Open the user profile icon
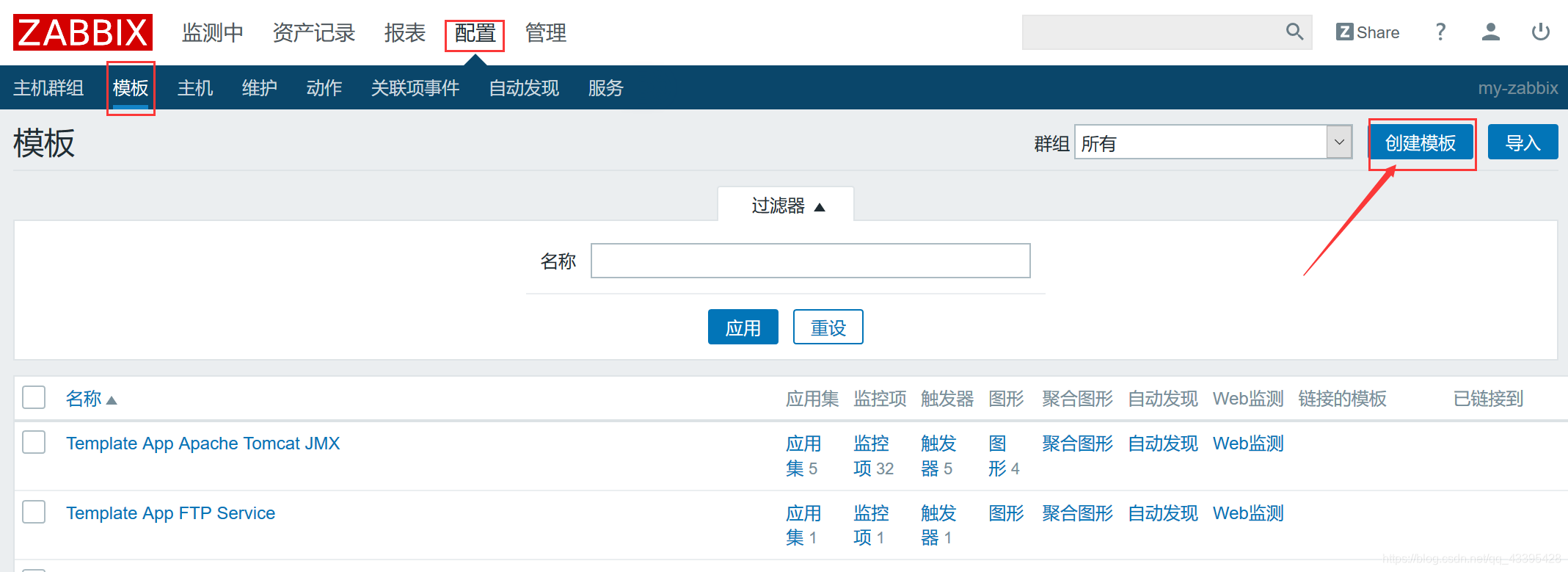 pos(1490,32)
